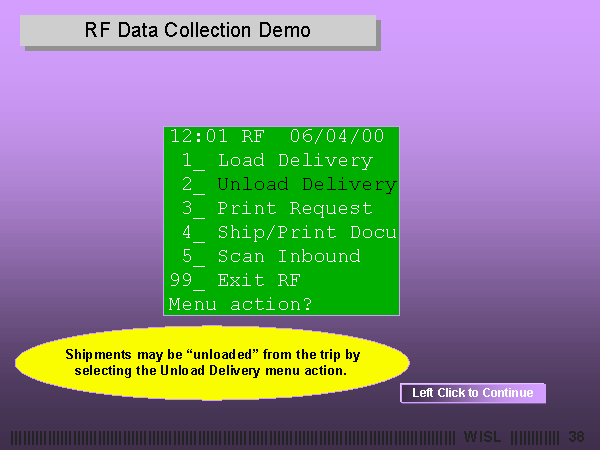Click the Menu action? prompt line
Image resolution: width=600 pixels, height=450 pixels.
[x=240, y=305]
